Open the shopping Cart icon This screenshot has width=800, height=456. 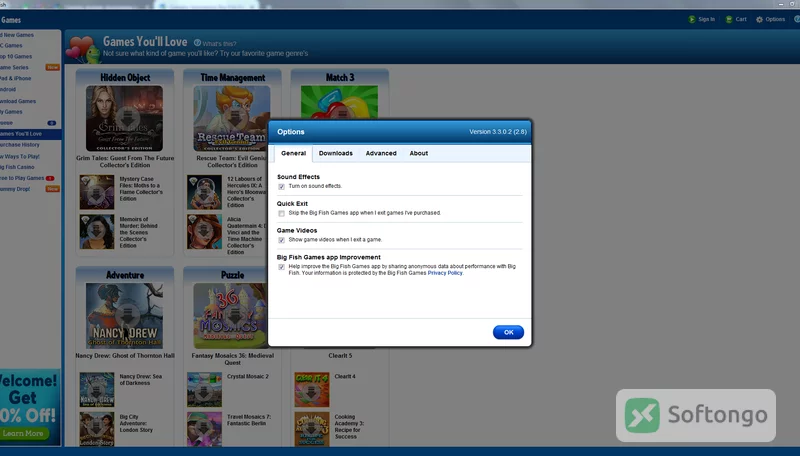tap(729, 19)
